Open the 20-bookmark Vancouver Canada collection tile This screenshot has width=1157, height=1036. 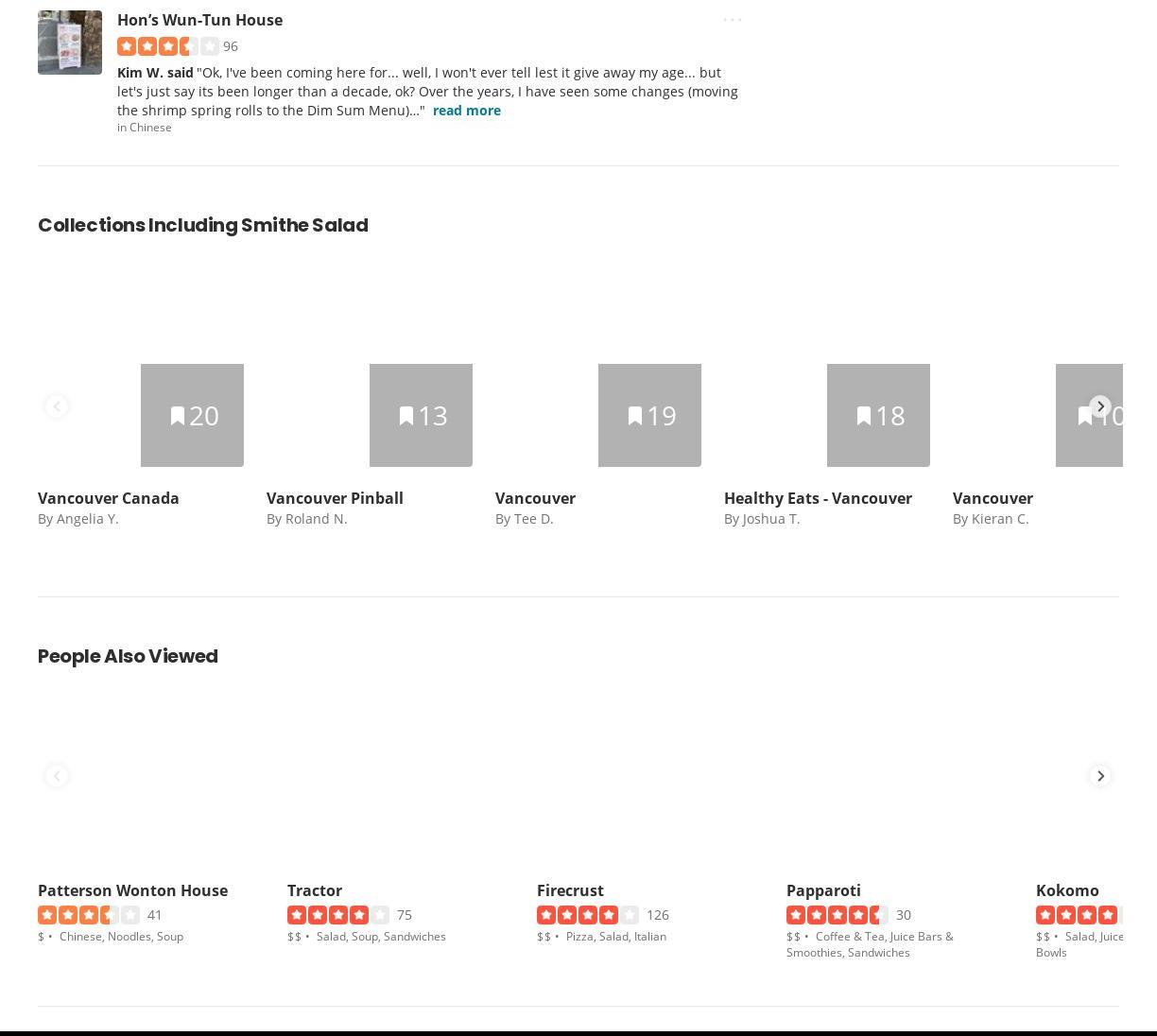tap(192, 415)
